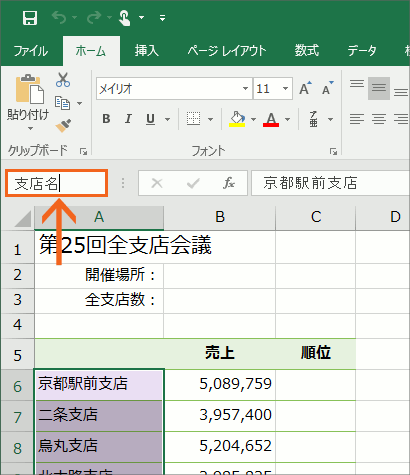Click the Cut scissors icon
The height and width of the screenshot is (475, 410).
[x=63, y=80]
